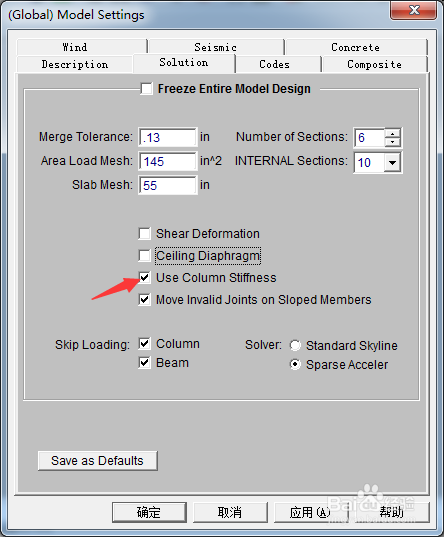Uncheck Use Column Stiffness

pos(145,277)
